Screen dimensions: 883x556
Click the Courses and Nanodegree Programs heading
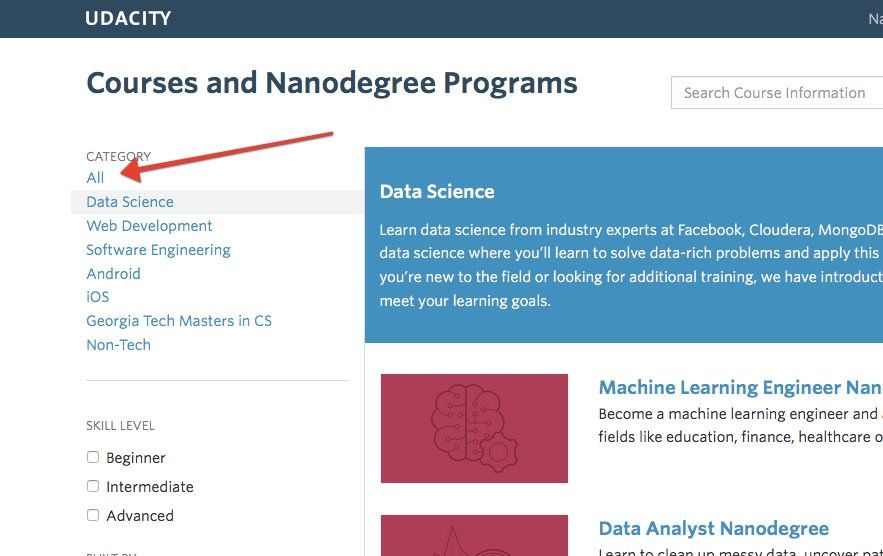pos(332,83)
